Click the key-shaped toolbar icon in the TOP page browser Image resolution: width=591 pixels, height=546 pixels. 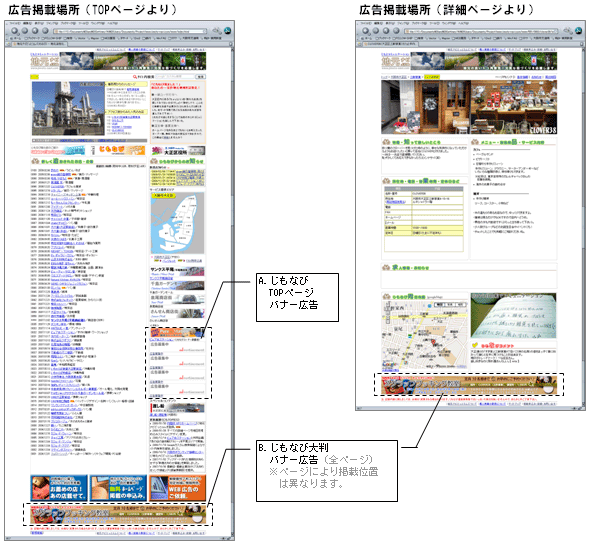pos(216,31)
